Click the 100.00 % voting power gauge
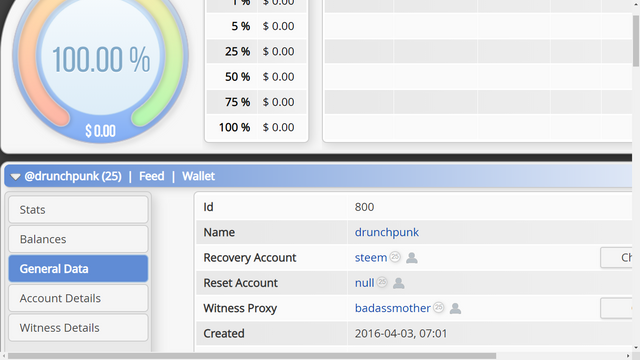 [100, 60]
